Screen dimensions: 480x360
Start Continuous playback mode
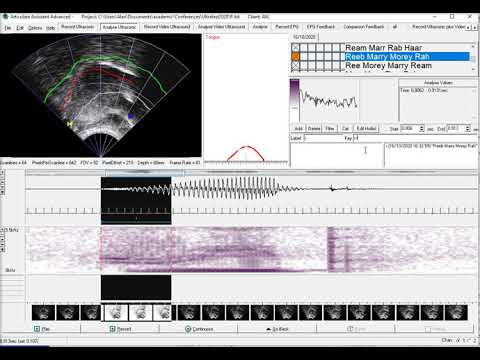point(199,329)
